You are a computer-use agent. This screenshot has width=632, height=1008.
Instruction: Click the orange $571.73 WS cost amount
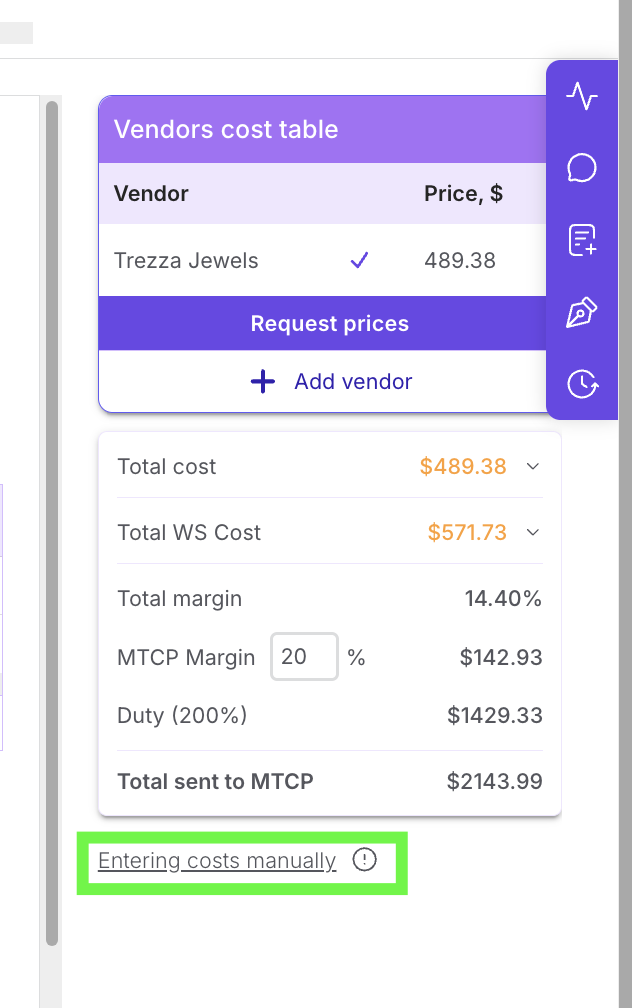[467, 532]
